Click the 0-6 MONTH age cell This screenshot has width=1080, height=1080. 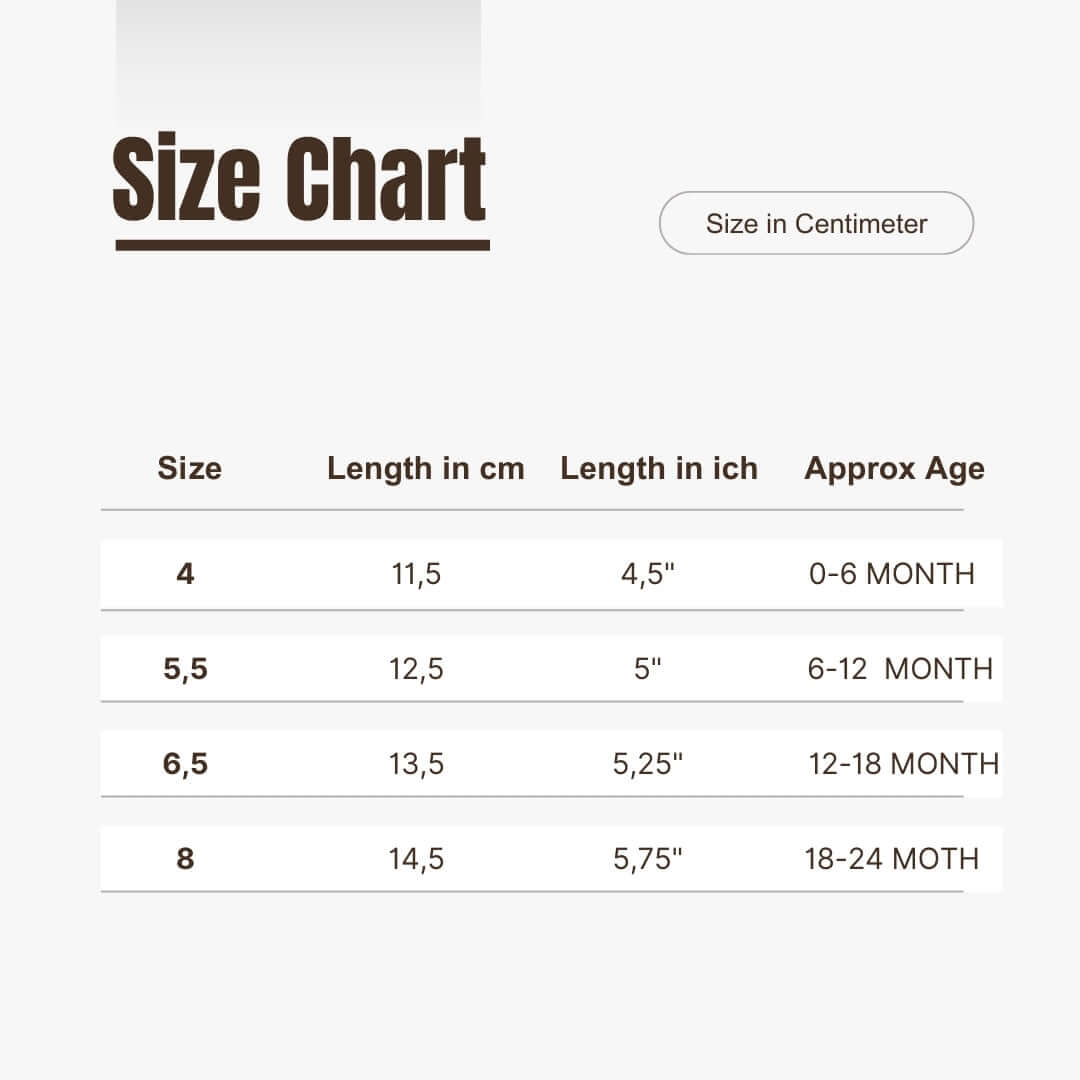(891, 574)
